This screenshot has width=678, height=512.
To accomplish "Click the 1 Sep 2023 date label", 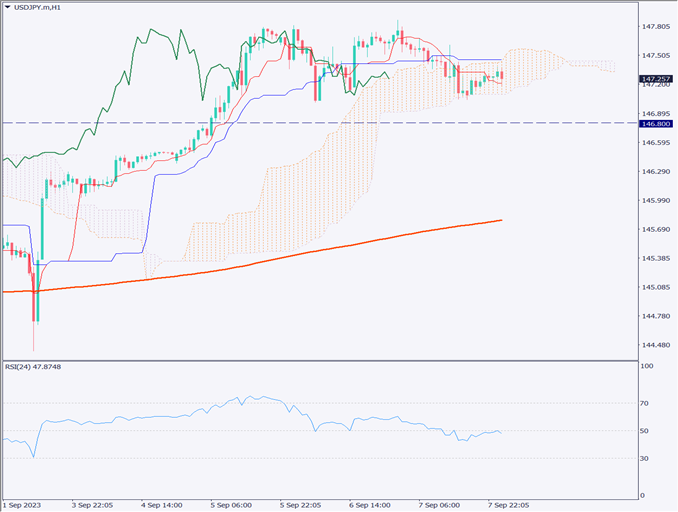I will pyautogui.click(x=24, y=505).
